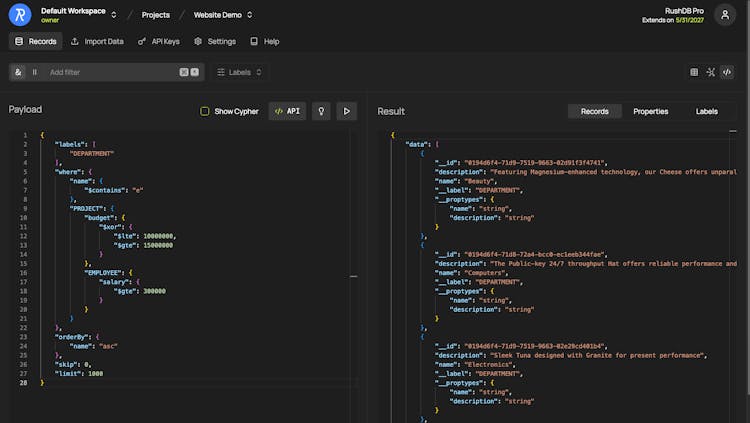Toggle the API code button

pos(287,111)
